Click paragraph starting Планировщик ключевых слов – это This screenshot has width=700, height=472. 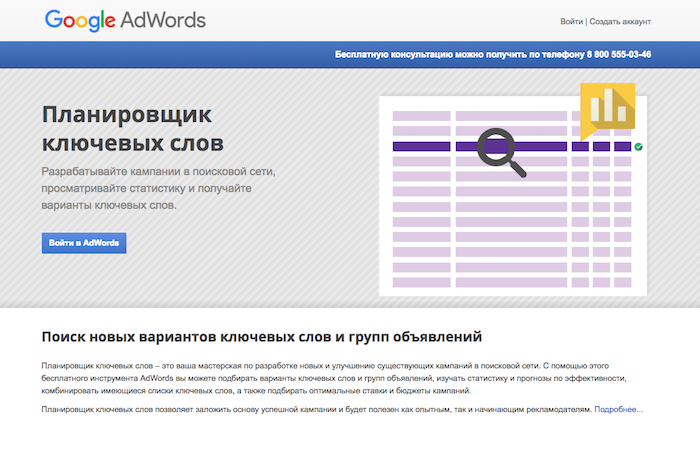pos(334,378)
